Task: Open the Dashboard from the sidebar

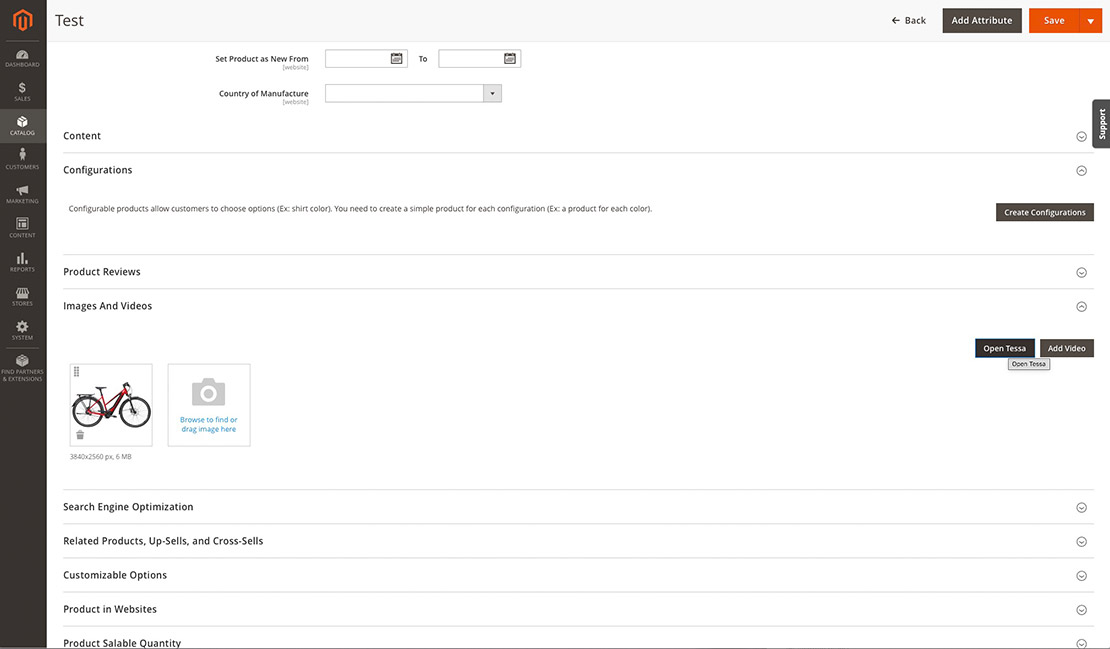Action: 22,56
